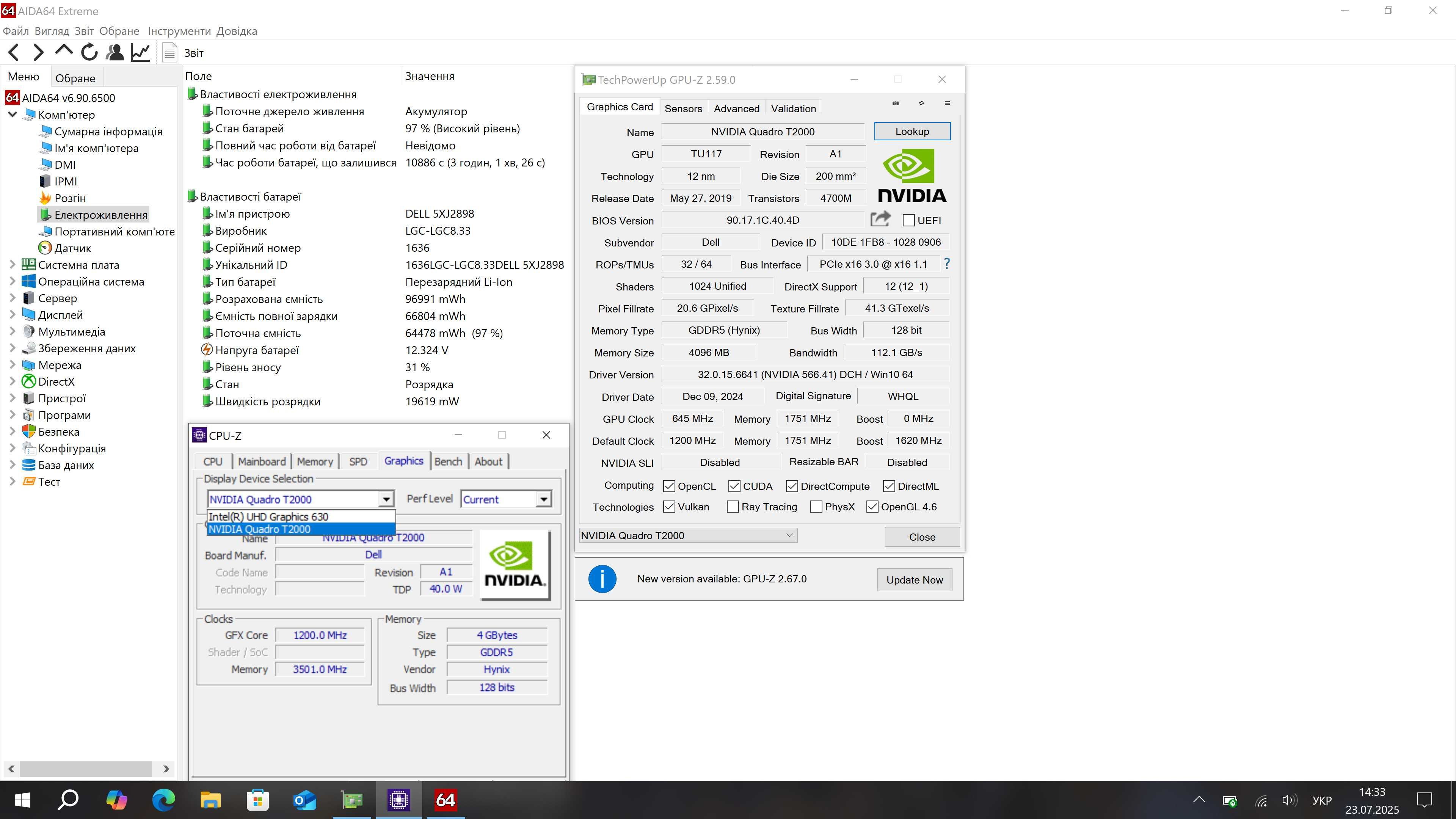Select Сумарна информація tree item
1456x819 pixels.
pyautogui.click(x=101, y=131)
